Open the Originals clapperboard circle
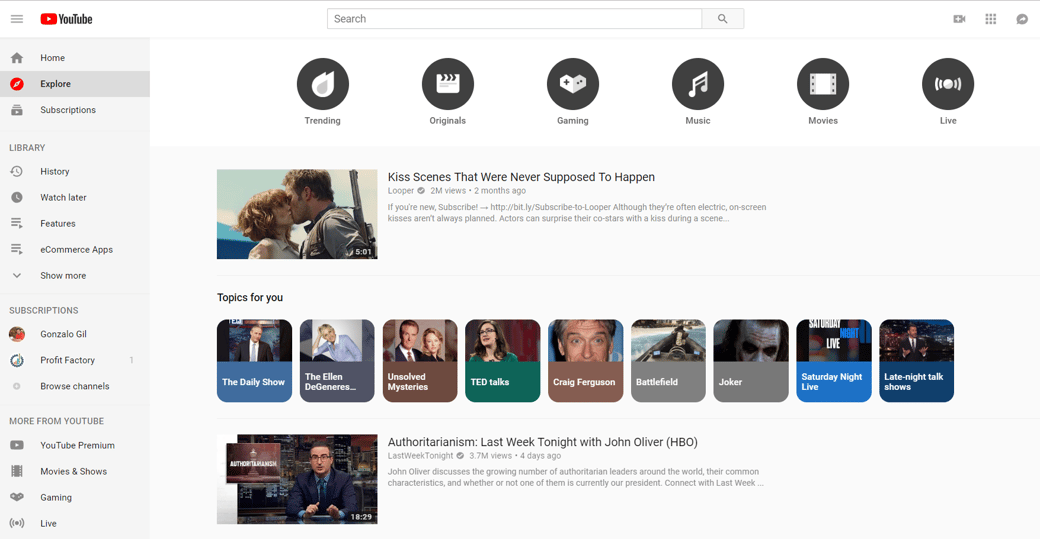 448,84
